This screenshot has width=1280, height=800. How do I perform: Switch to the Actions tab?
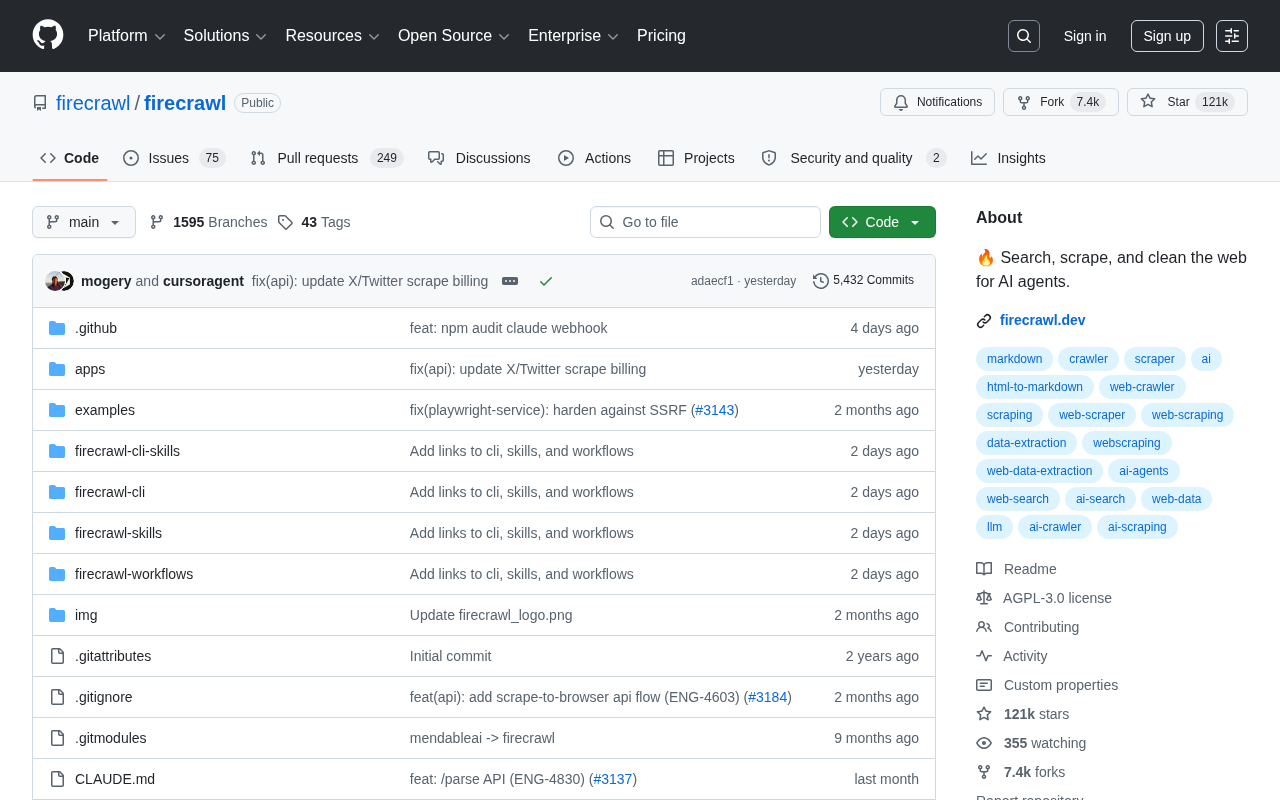pyautogui.click(x=594, y=158)
